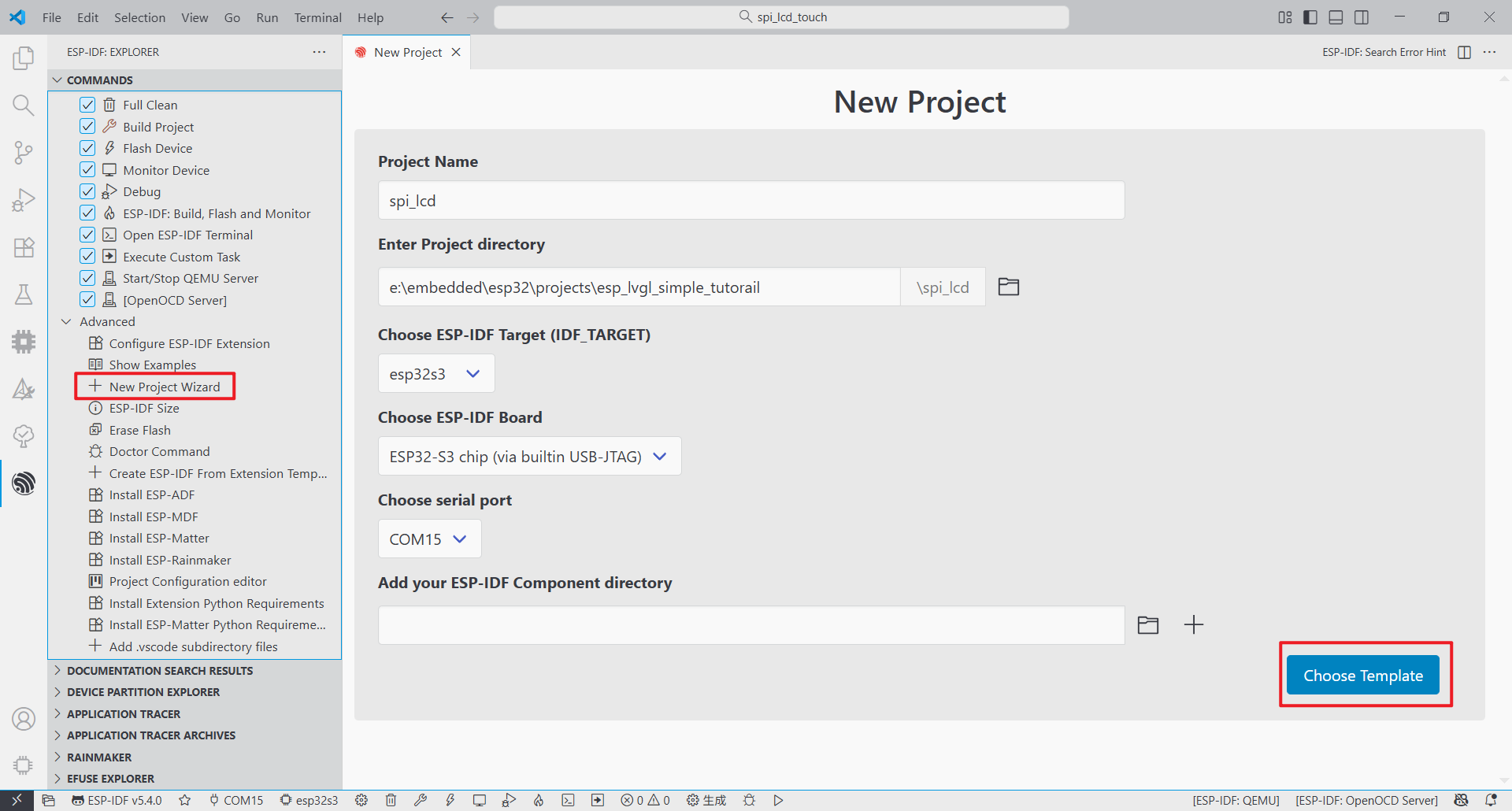Click the Execute Custom Task status bar icon

tap(598, 800)
